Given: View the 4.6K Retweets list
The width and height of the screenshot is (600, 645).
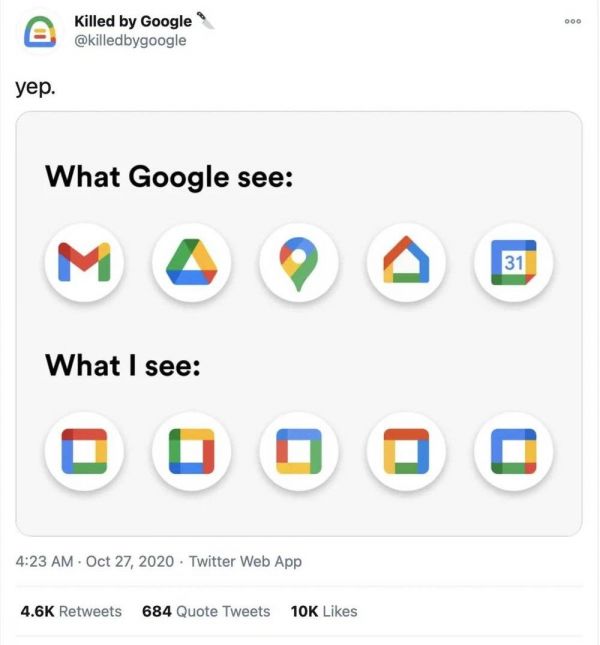Looking at the screenshot, I should 71,611.
